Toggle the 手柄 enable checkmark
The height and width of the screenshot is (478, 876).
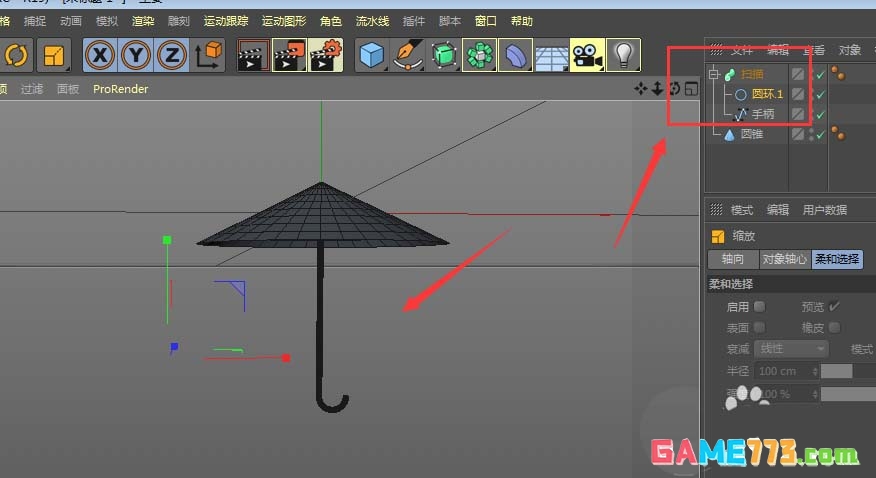tap(821, 114)
